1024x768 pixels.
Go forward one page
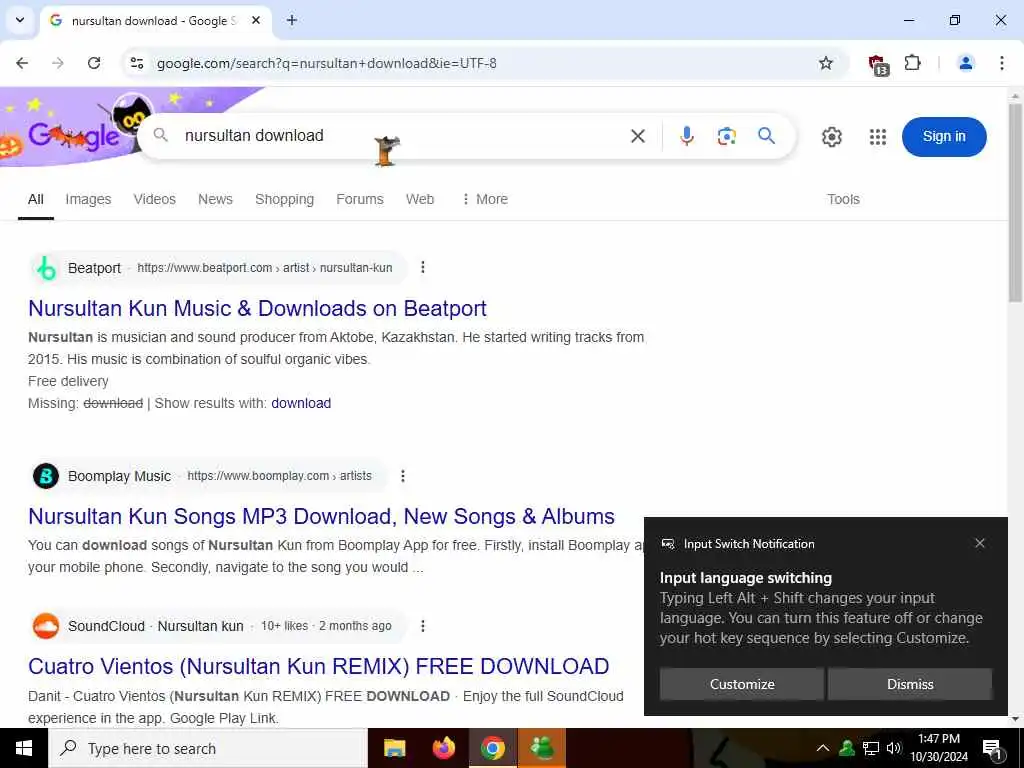tap(58, 63)
